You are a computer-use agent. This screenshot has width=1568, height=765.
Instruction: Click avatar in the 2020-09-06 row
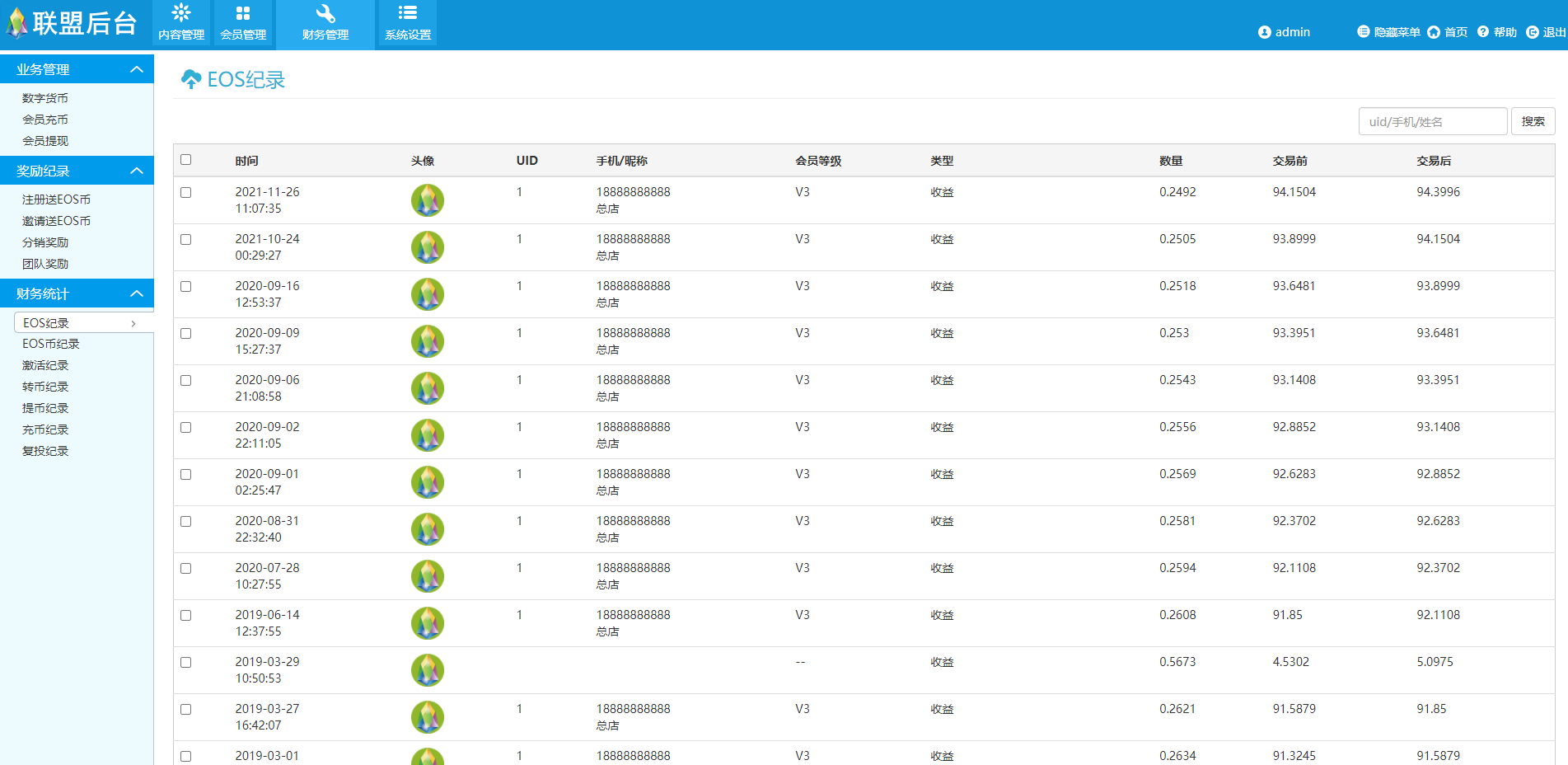pyautogui.click(x=428, y=388)
